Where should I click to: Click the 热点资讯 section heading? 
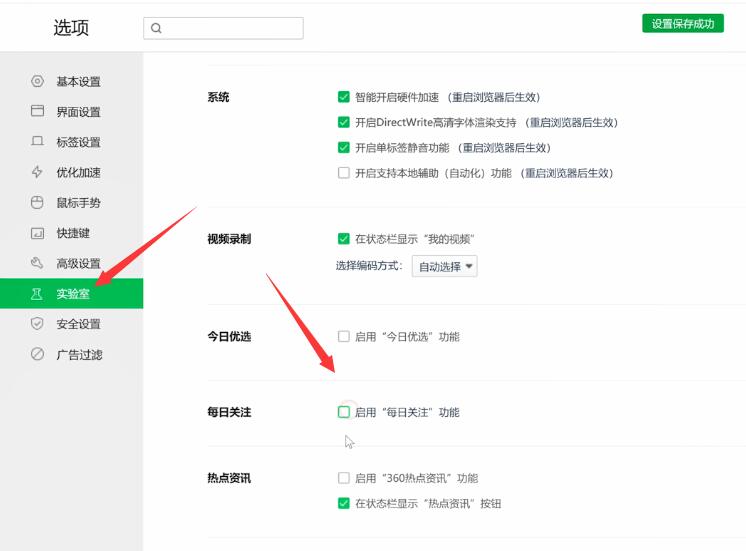(229, 478)
